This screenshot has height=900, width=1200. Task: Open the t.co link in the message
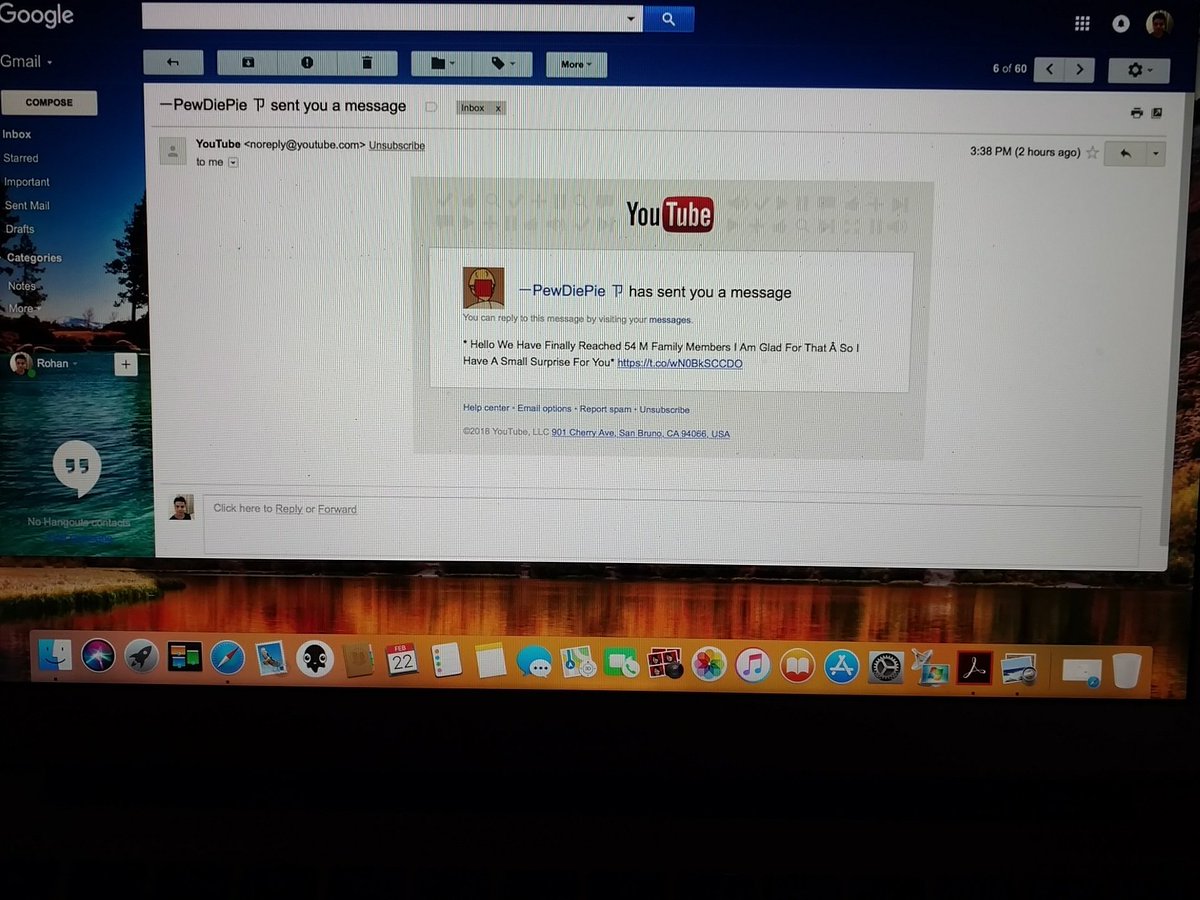[x=680, y=363]
